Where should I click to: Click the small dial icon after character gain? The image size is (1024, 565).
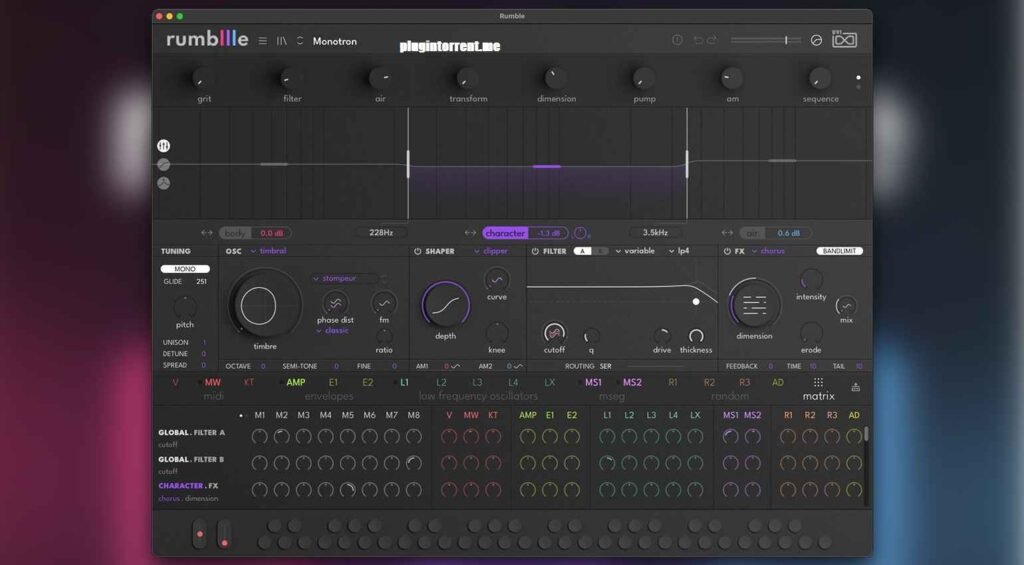pyautogui.click(x=580, y=233)
